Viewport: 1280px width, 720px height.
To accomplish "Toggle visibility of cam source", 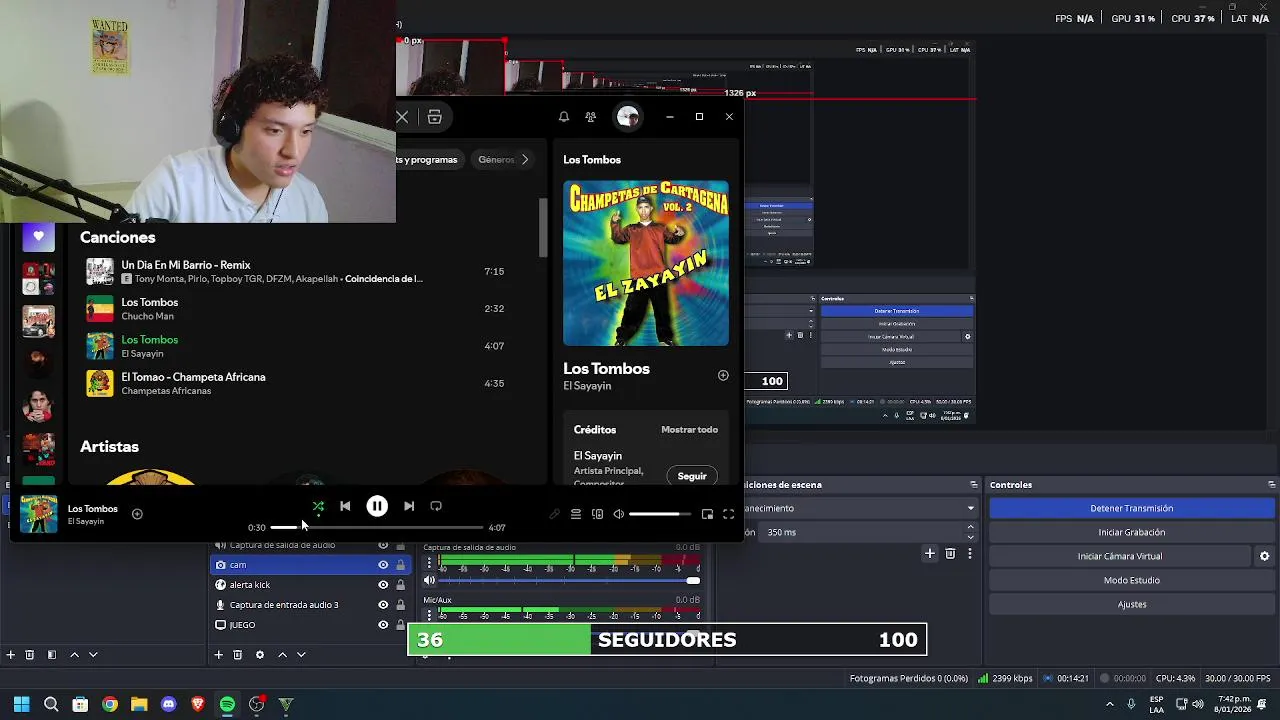I will (383, 565).
